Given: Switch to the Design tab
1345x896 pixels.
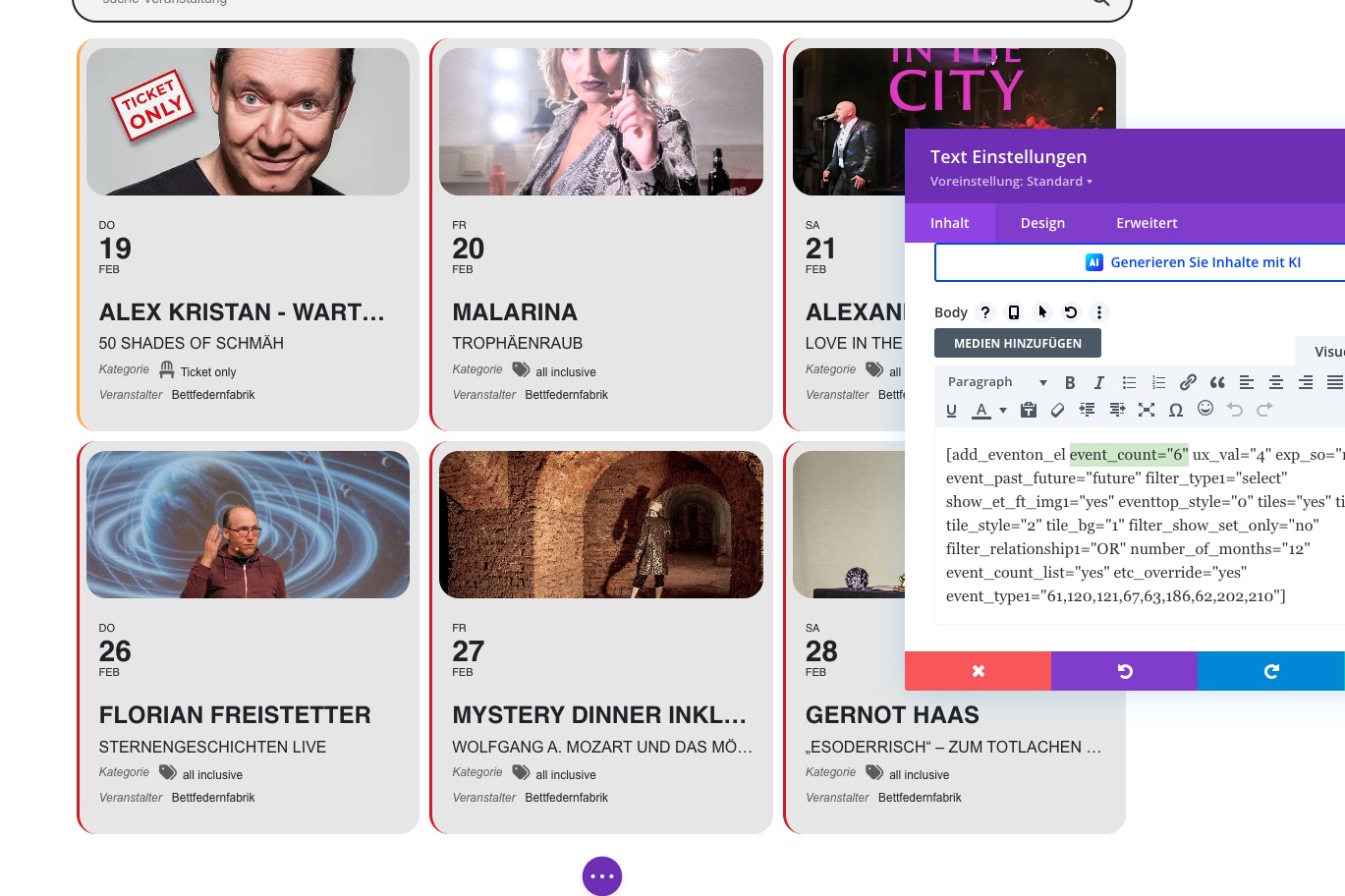Looking at the screenshot, I should [x=1042, y=223].
